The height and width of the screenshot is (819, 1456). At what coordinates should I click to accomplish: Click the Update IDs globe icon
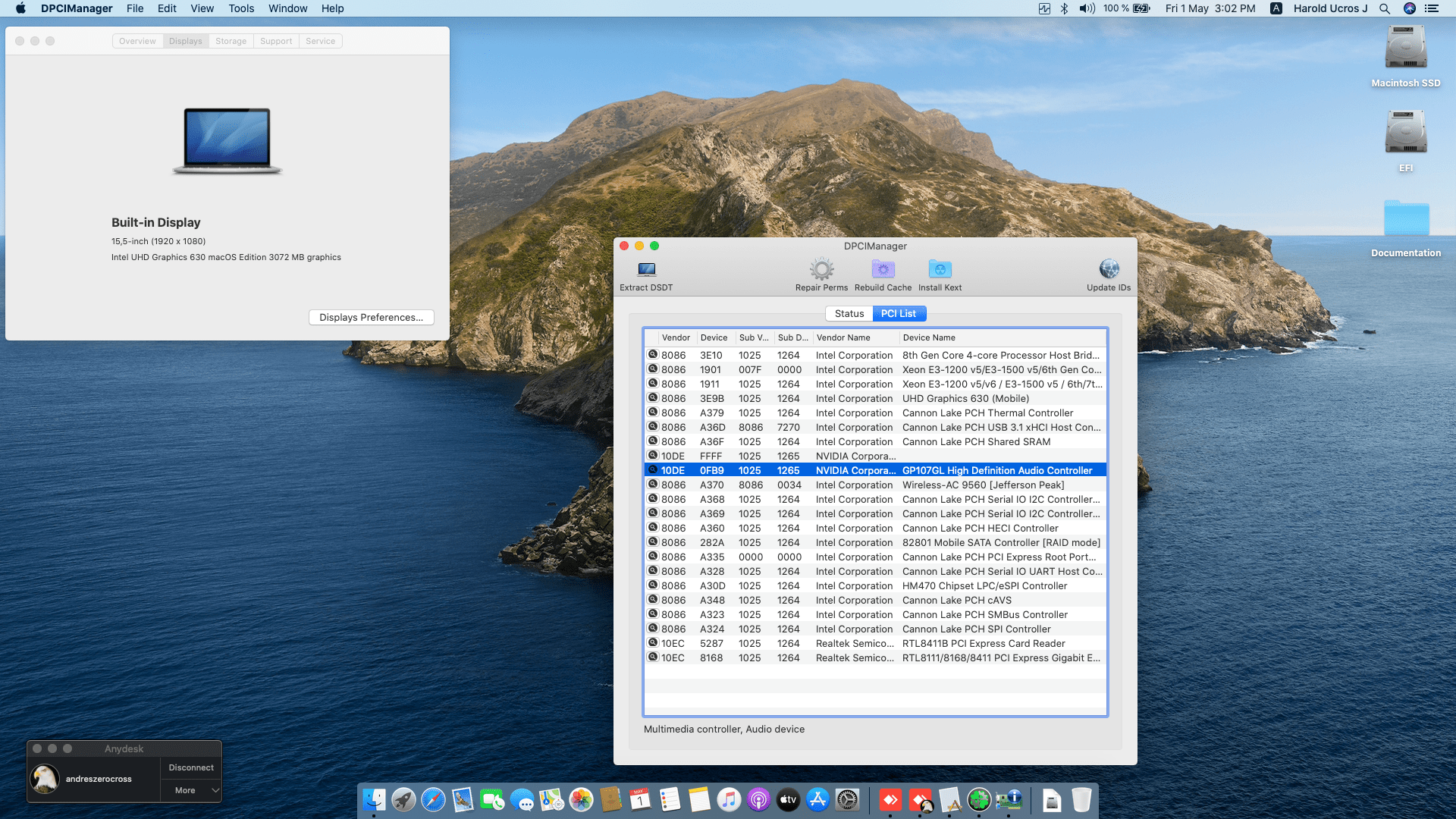[x=1109, y=269]
